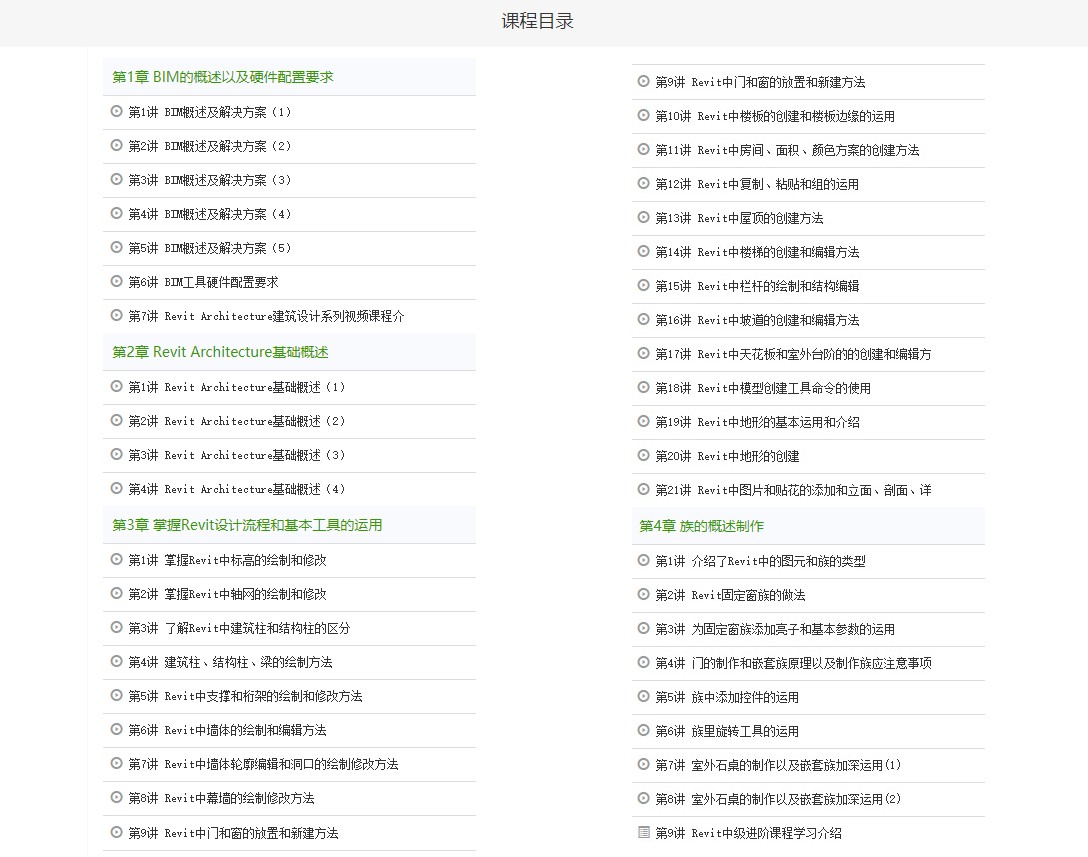The width and height of the screenshot is (1088, 857).
Task: Click play icon beside 第14讲 Revit中楼梯的创建和编辑方法
Action: [643, 251]
